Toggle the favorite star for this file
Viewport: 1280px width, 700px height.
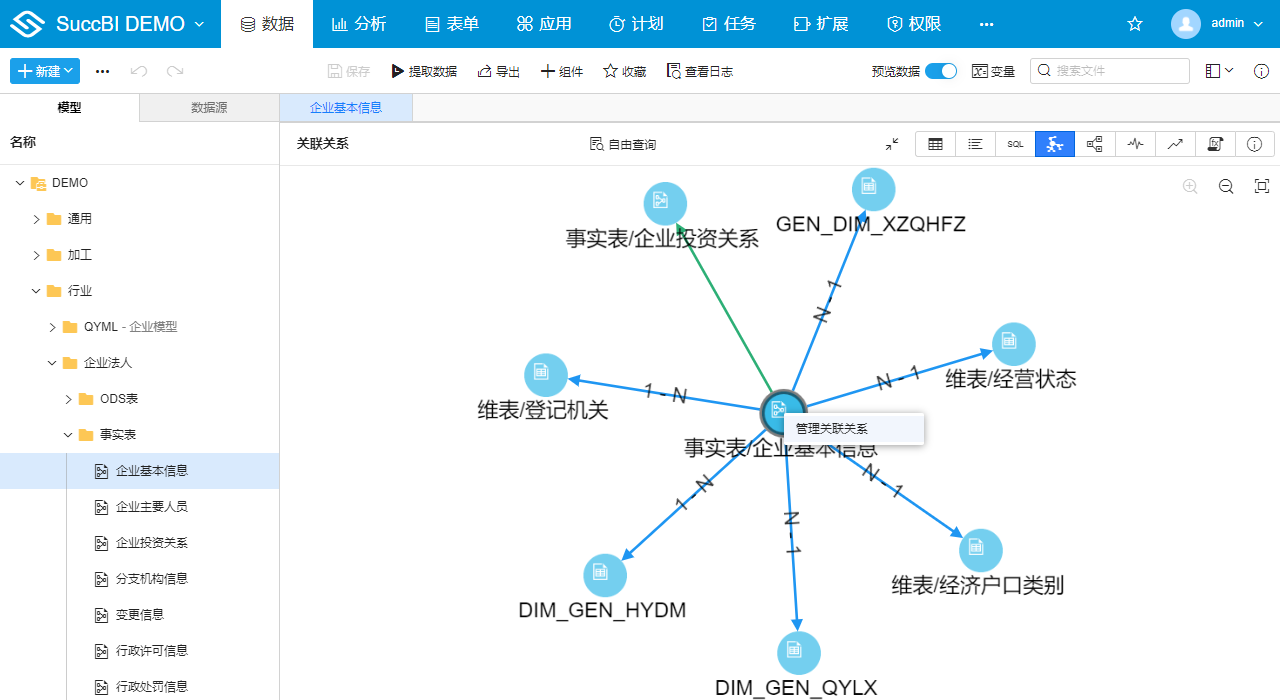[x=1134, y=23]
